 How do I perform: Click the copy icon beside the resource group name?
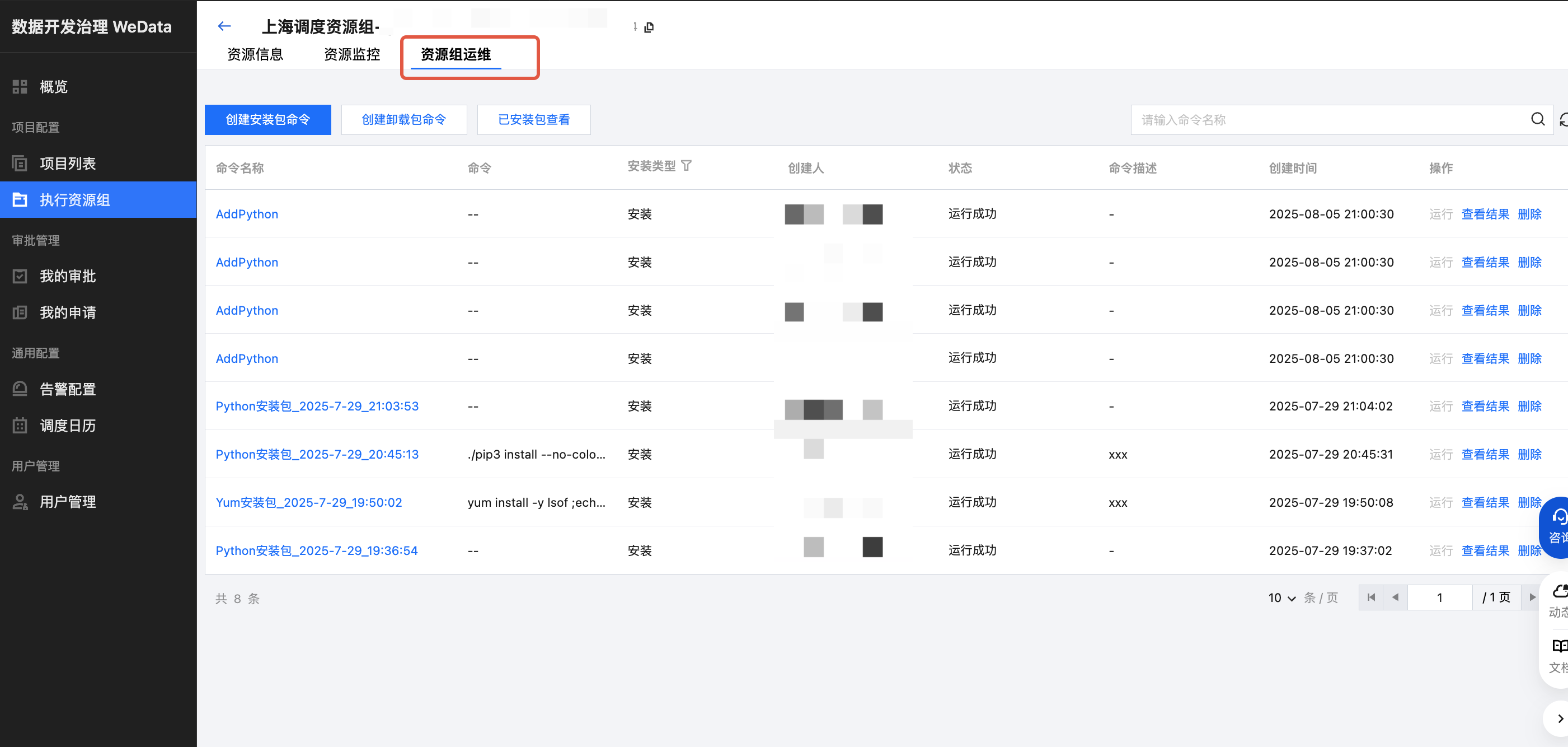649,27
